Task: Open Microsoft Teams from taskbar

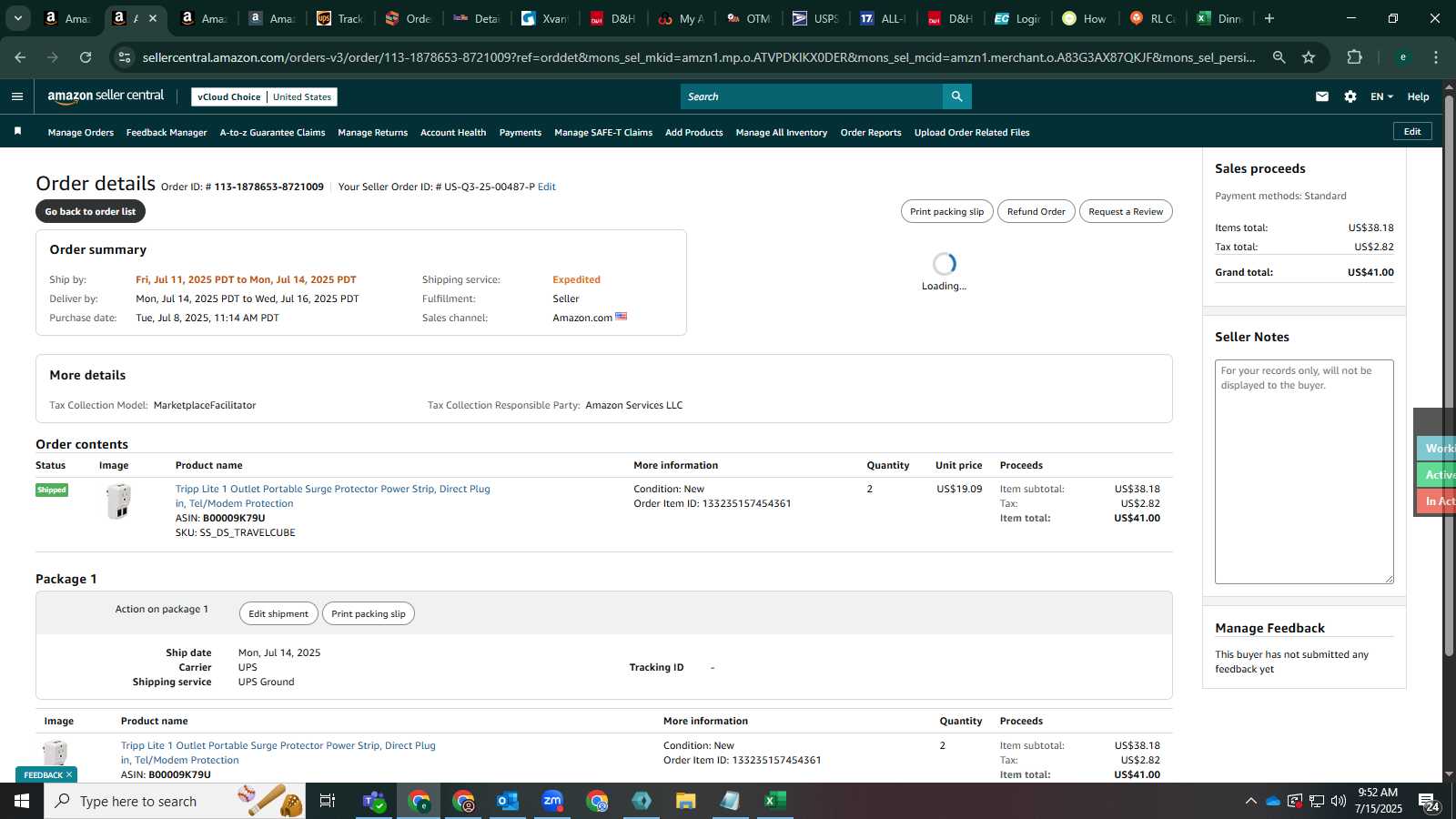Action: coord(374,801)
